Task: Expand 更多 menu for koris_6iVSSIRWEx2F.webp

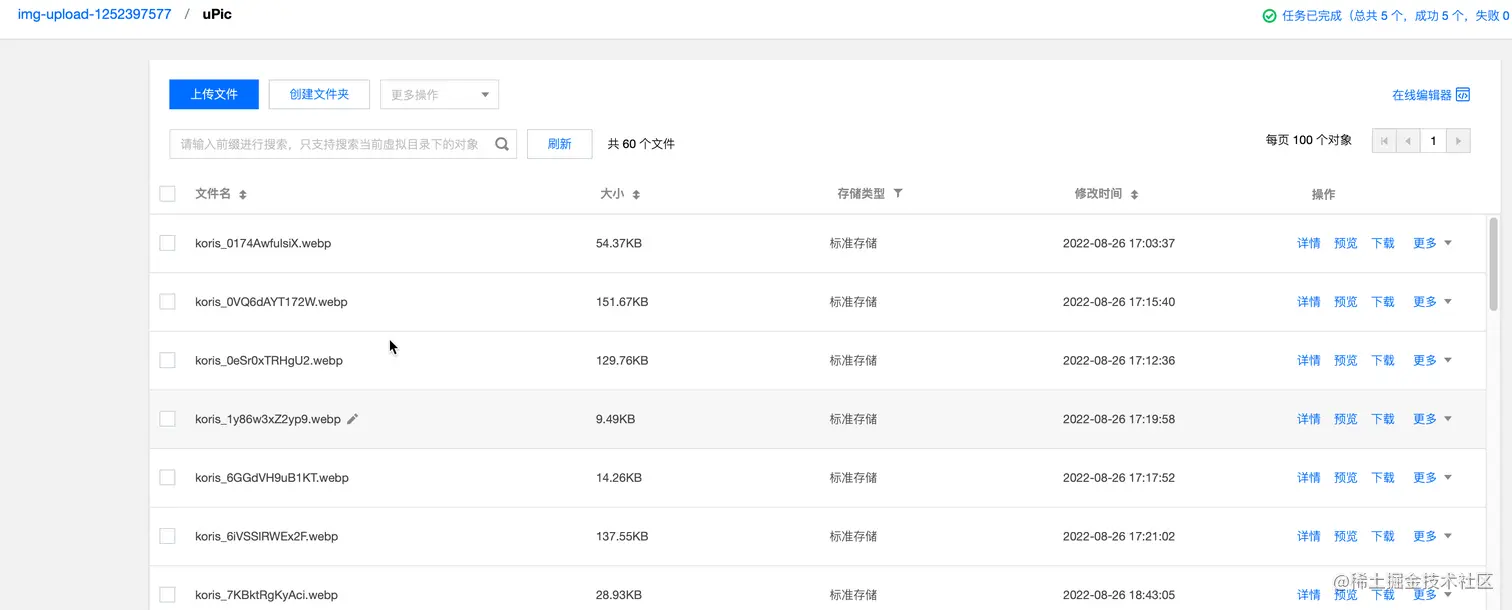Action: [x=1432, y=536]
